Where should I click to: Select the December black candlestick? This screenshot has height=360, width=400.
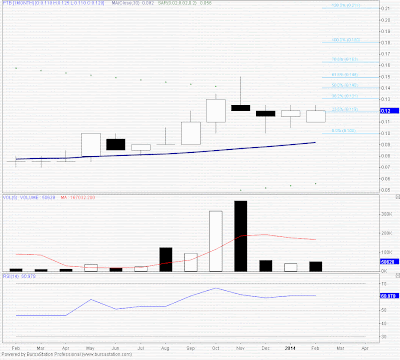pos(266,114)
